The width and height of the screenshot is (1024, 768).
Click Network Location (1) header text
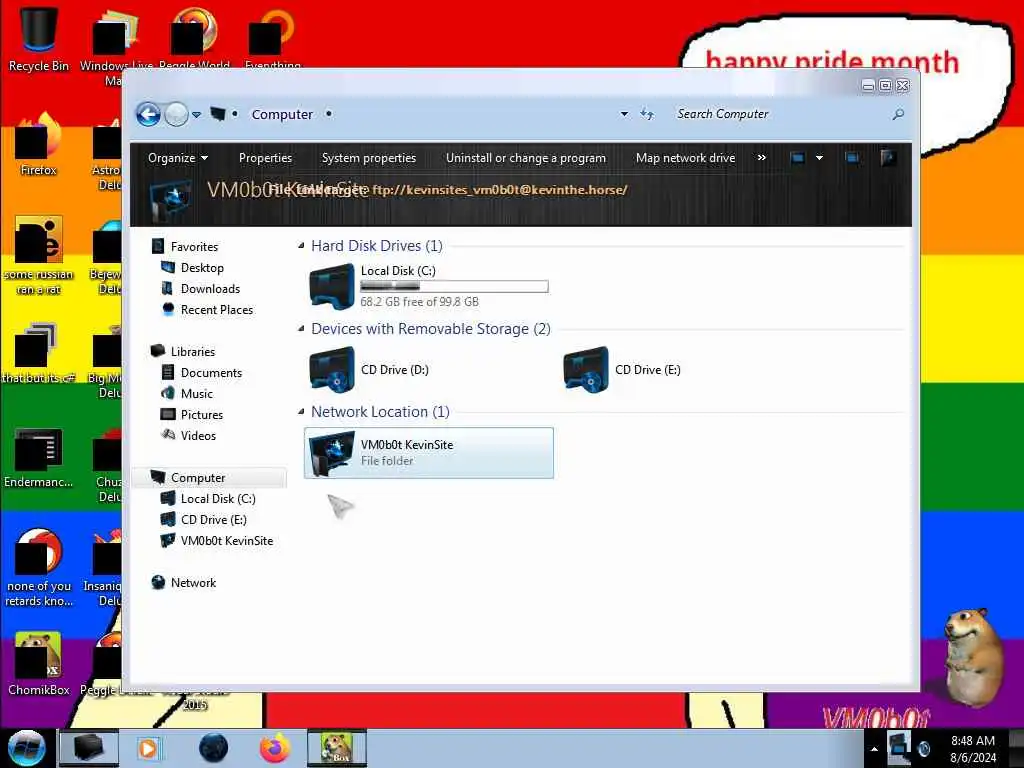pos(380,411)
